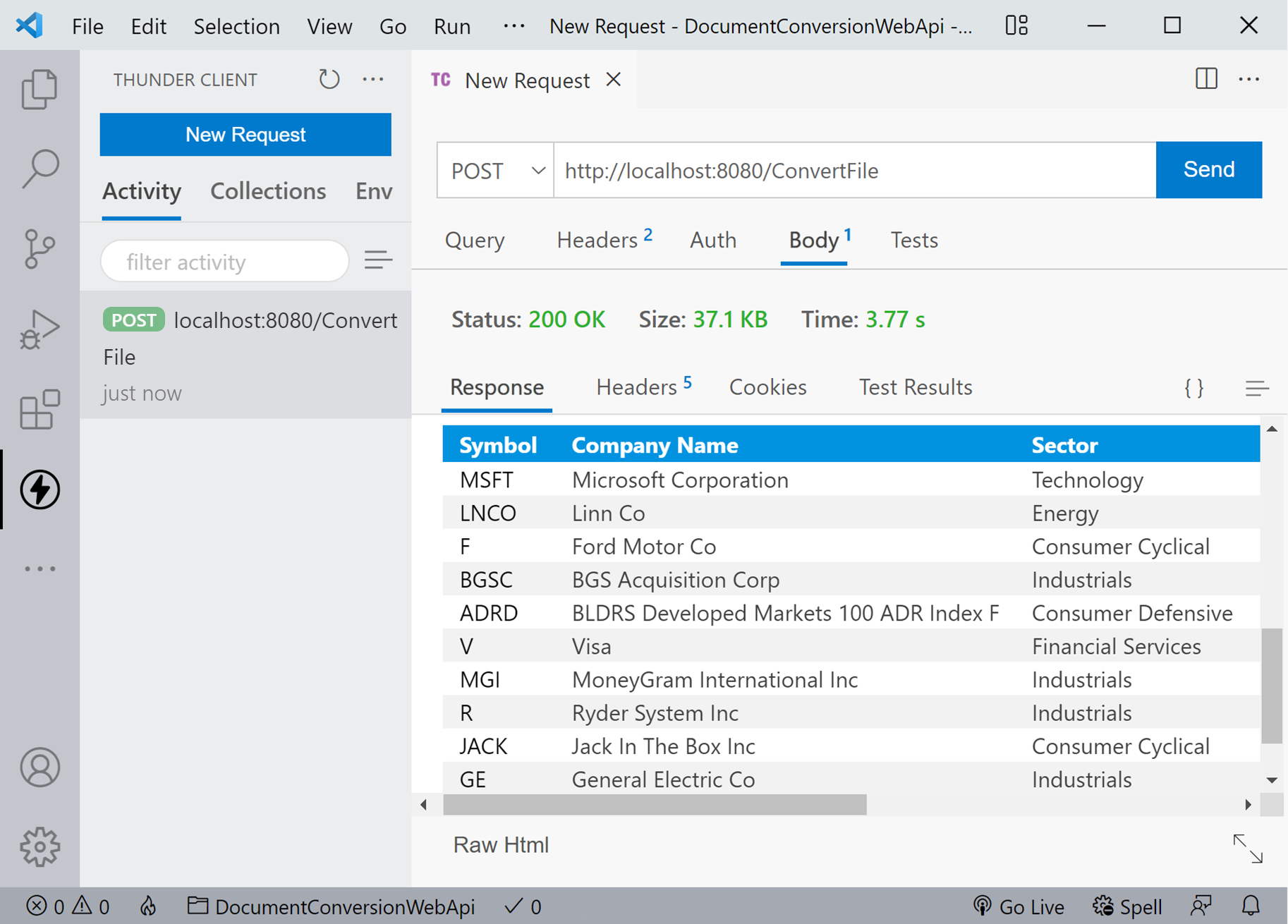Open the Source Control icon

[x=40, y=249]
